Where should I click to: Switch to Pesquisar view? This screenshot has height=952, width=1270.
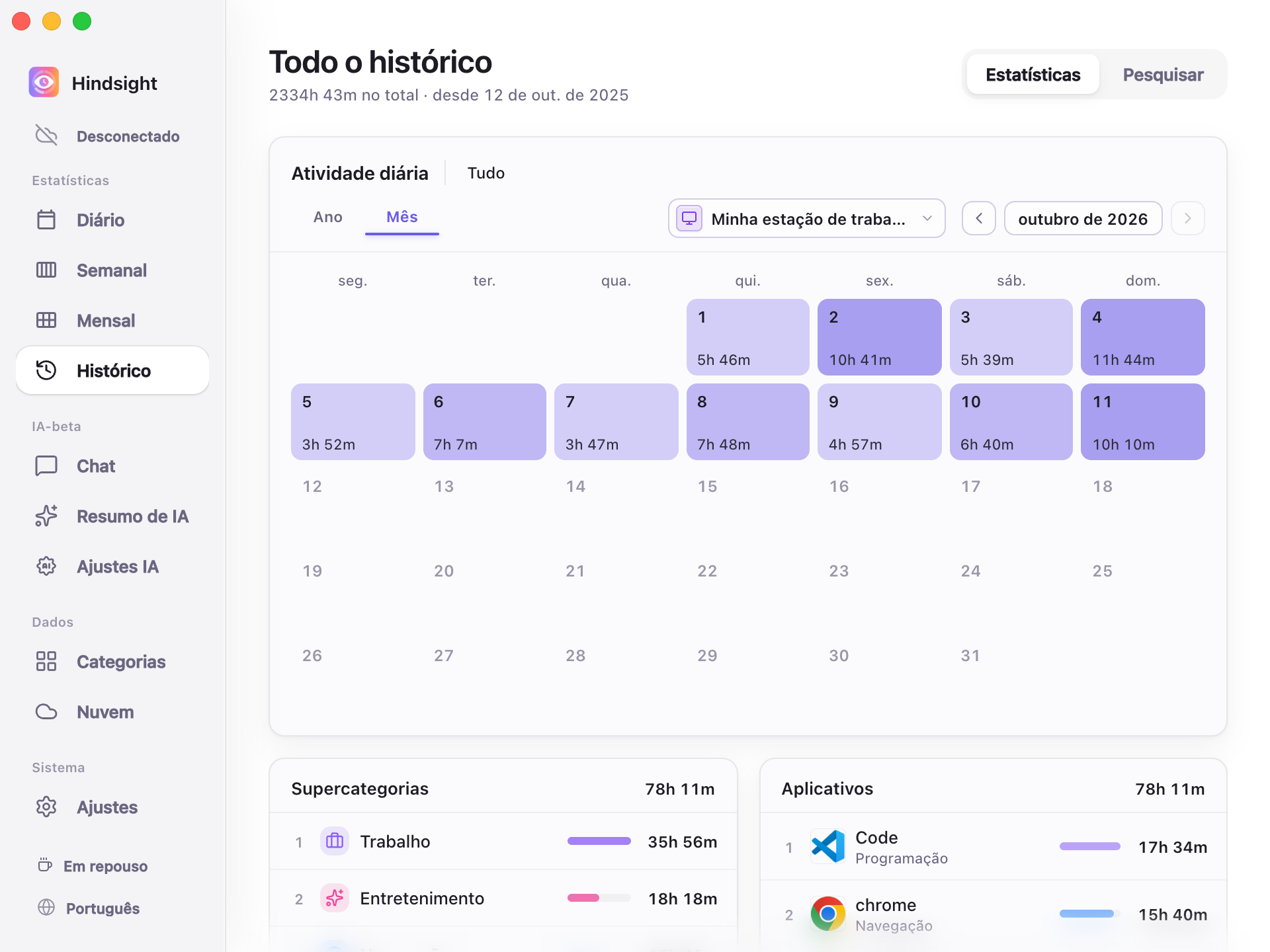[1163, 74]
